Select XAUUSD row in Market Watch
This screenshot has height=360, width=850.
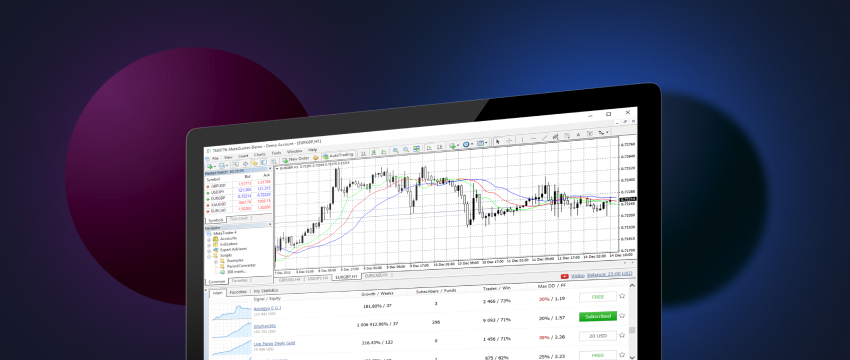point(239,202)
